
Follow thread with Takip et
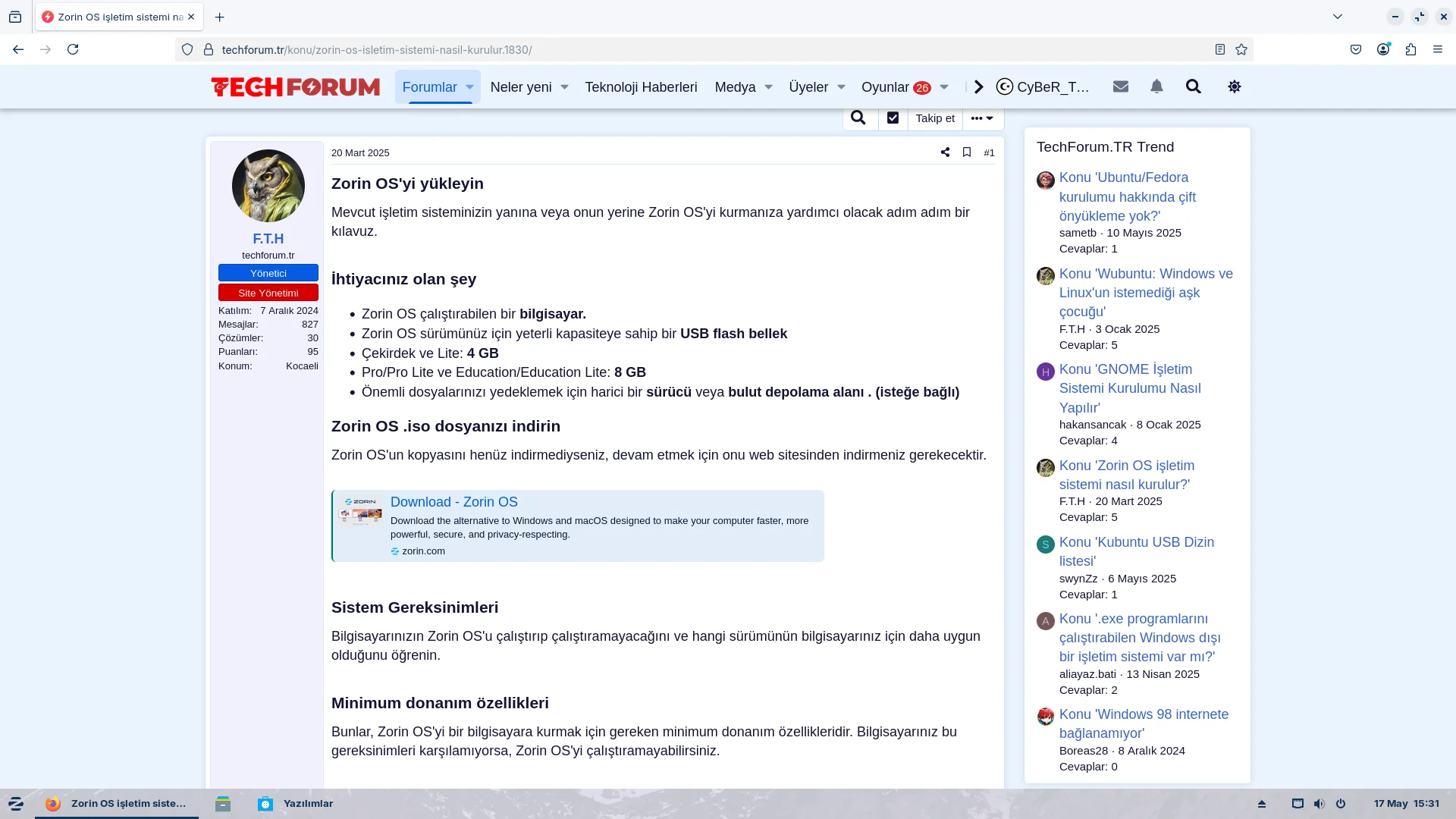click(x=935, y=118)
